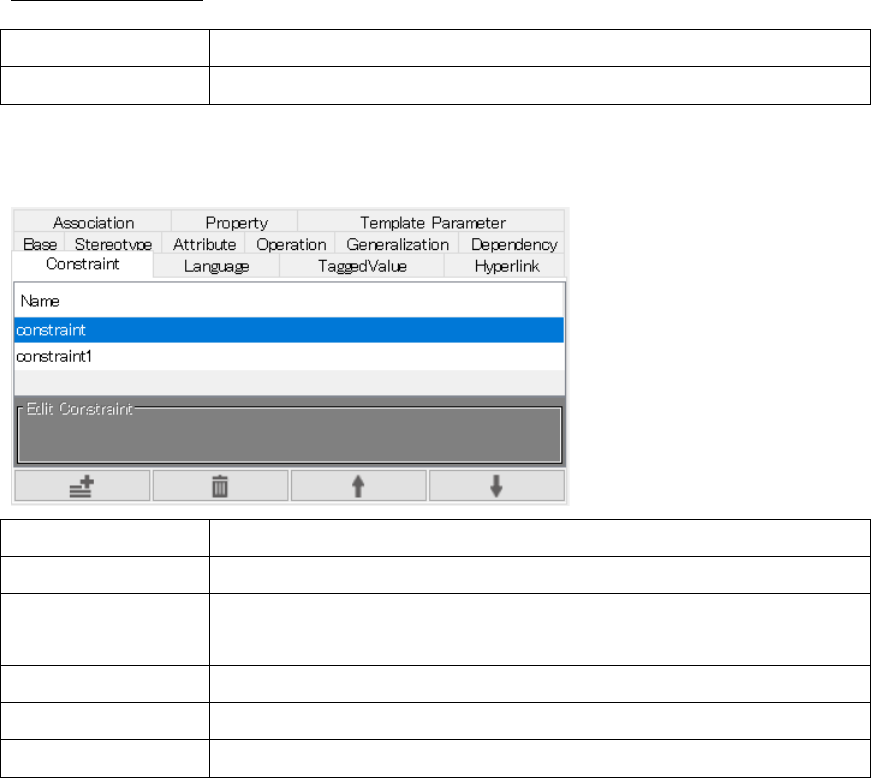Move constraint up with arrow button
871x778 pixels.
click(x=359, y=486)
